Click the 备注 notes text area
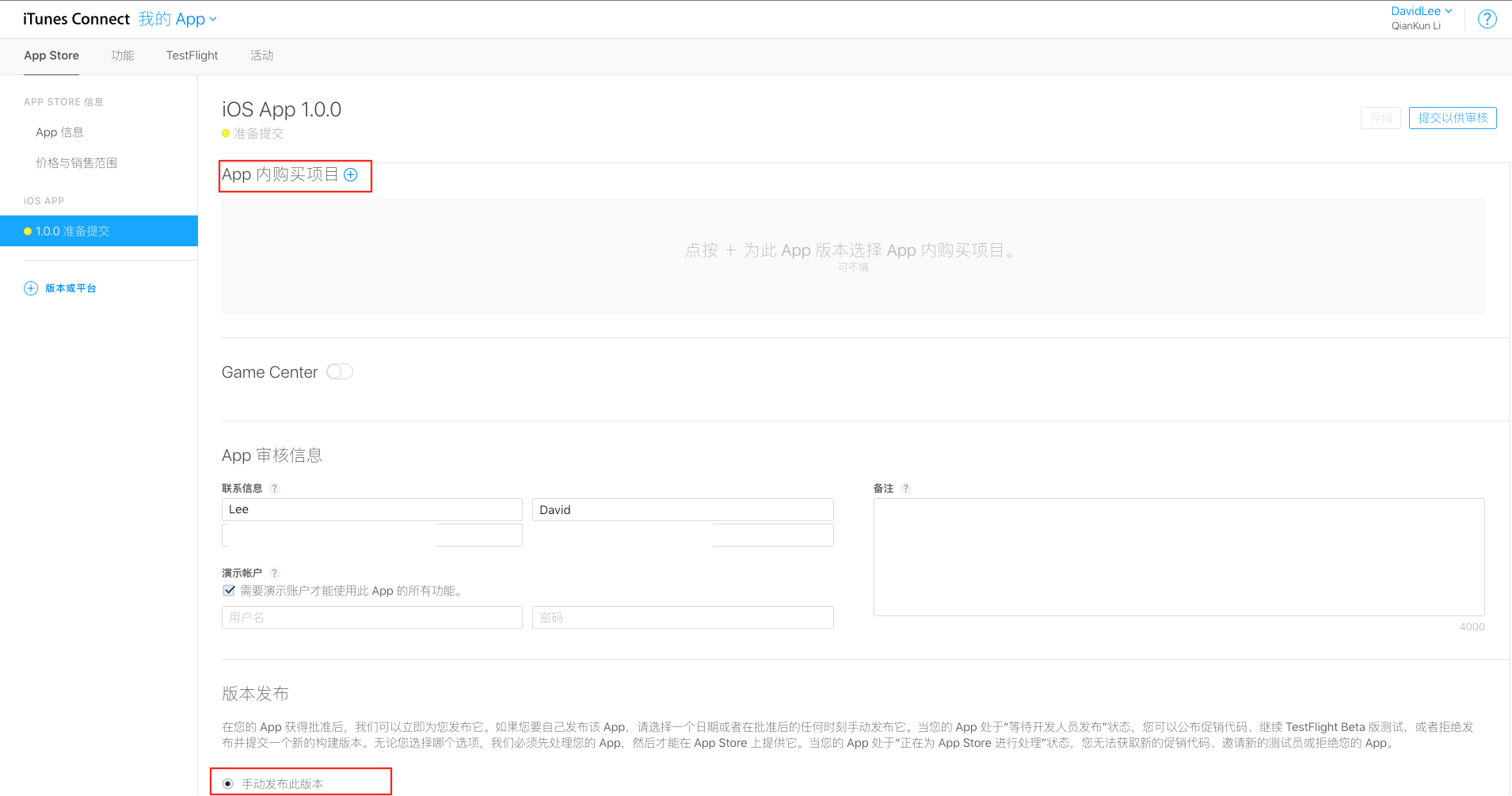 [1179, 557]
